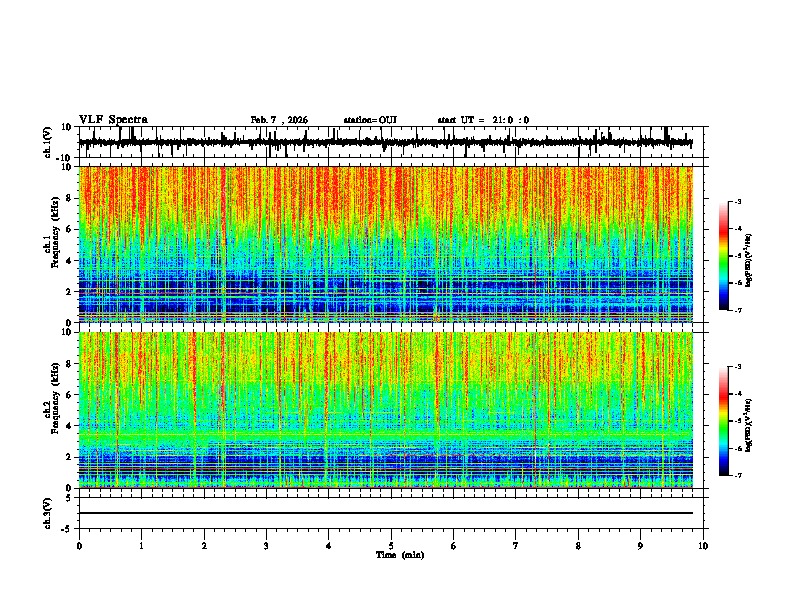Click the ch.1 voltage waveform panel

[391, 142]
